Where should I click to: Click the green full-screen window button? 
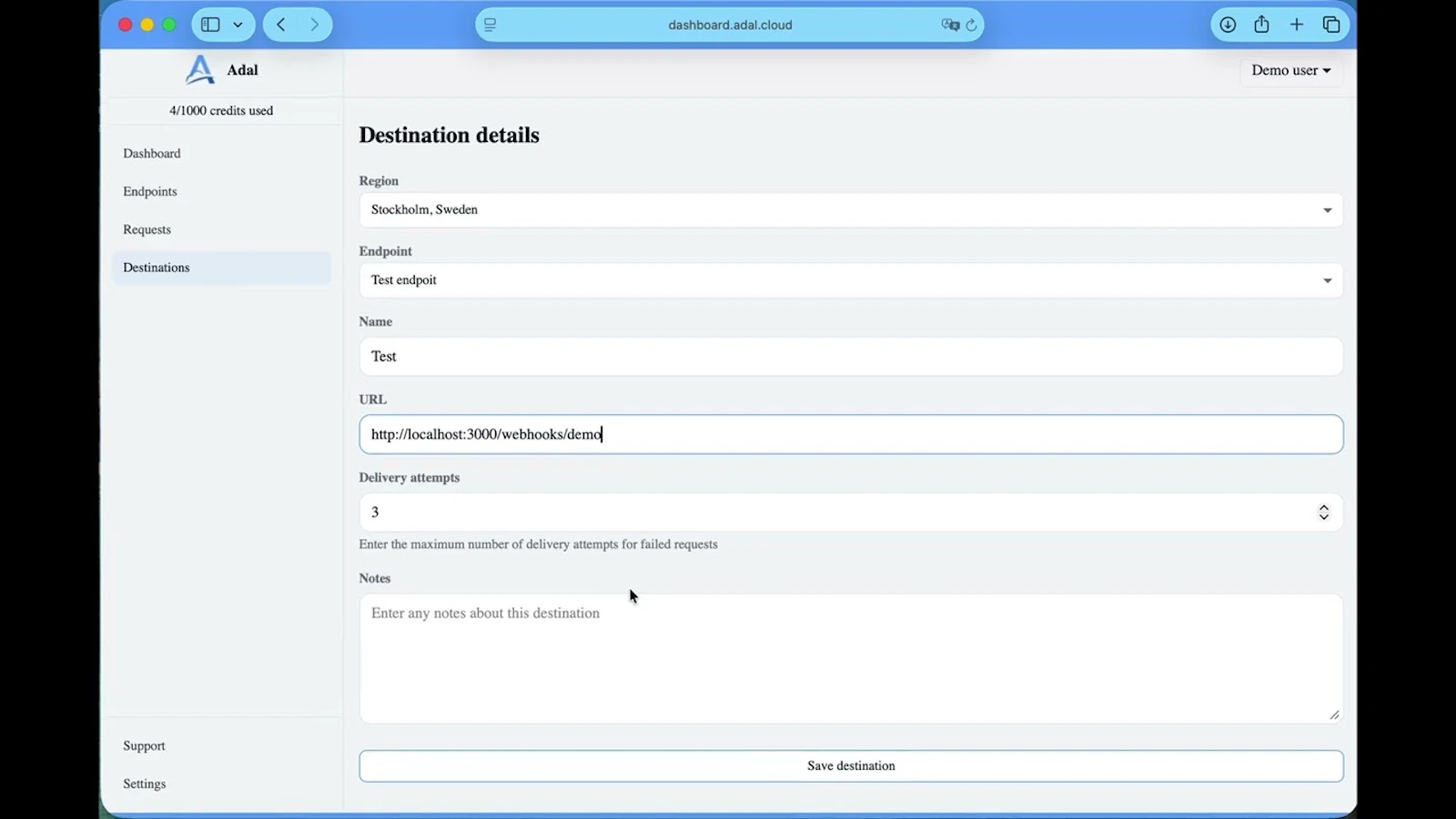click(x=169, y=25)
